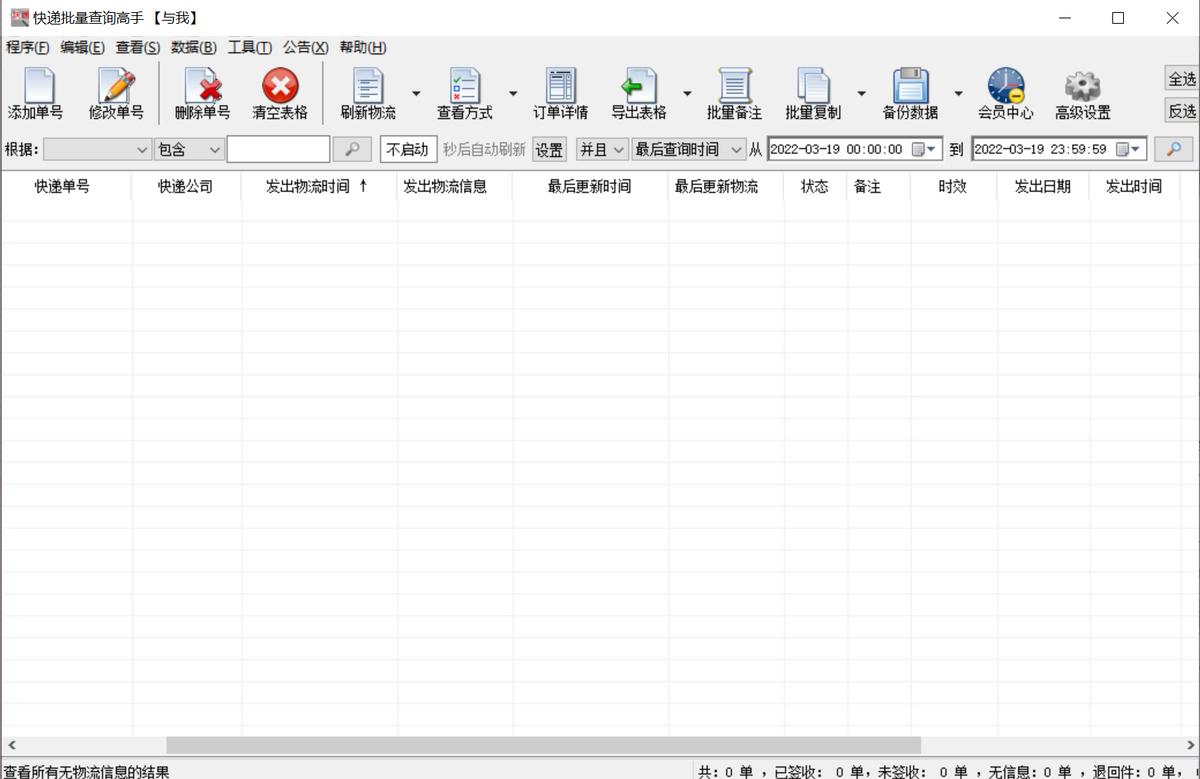This screenshot has width=1200, height=779.
Task: Open the 包含 condition dropdown
Action: [189, 149]
